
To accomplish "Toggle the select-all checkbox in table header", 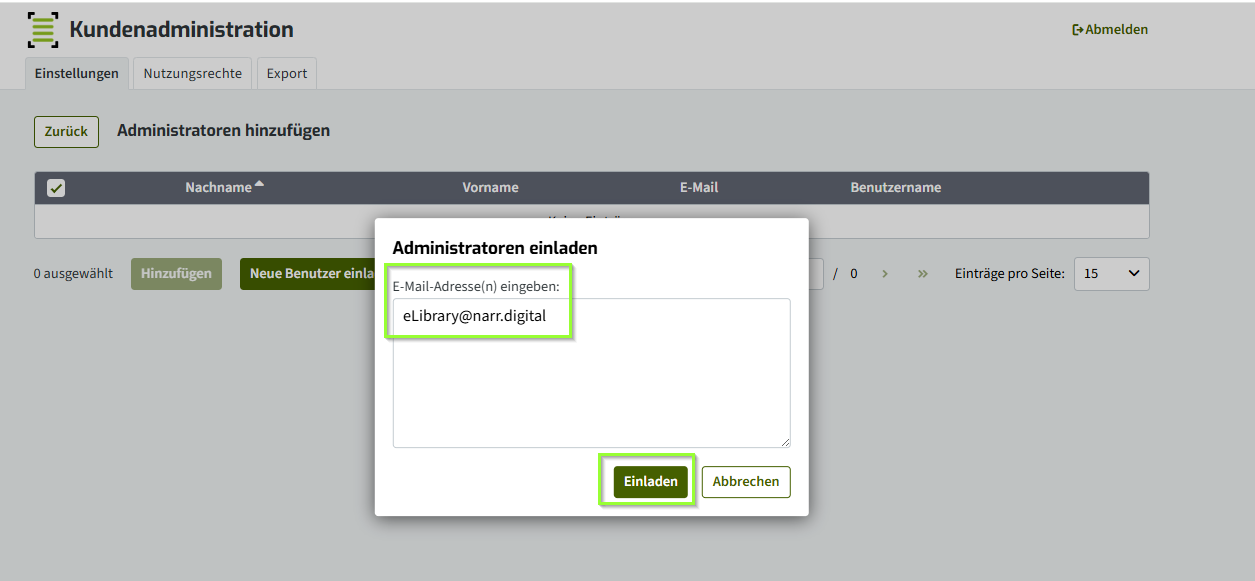I will (x=56, y=188).
